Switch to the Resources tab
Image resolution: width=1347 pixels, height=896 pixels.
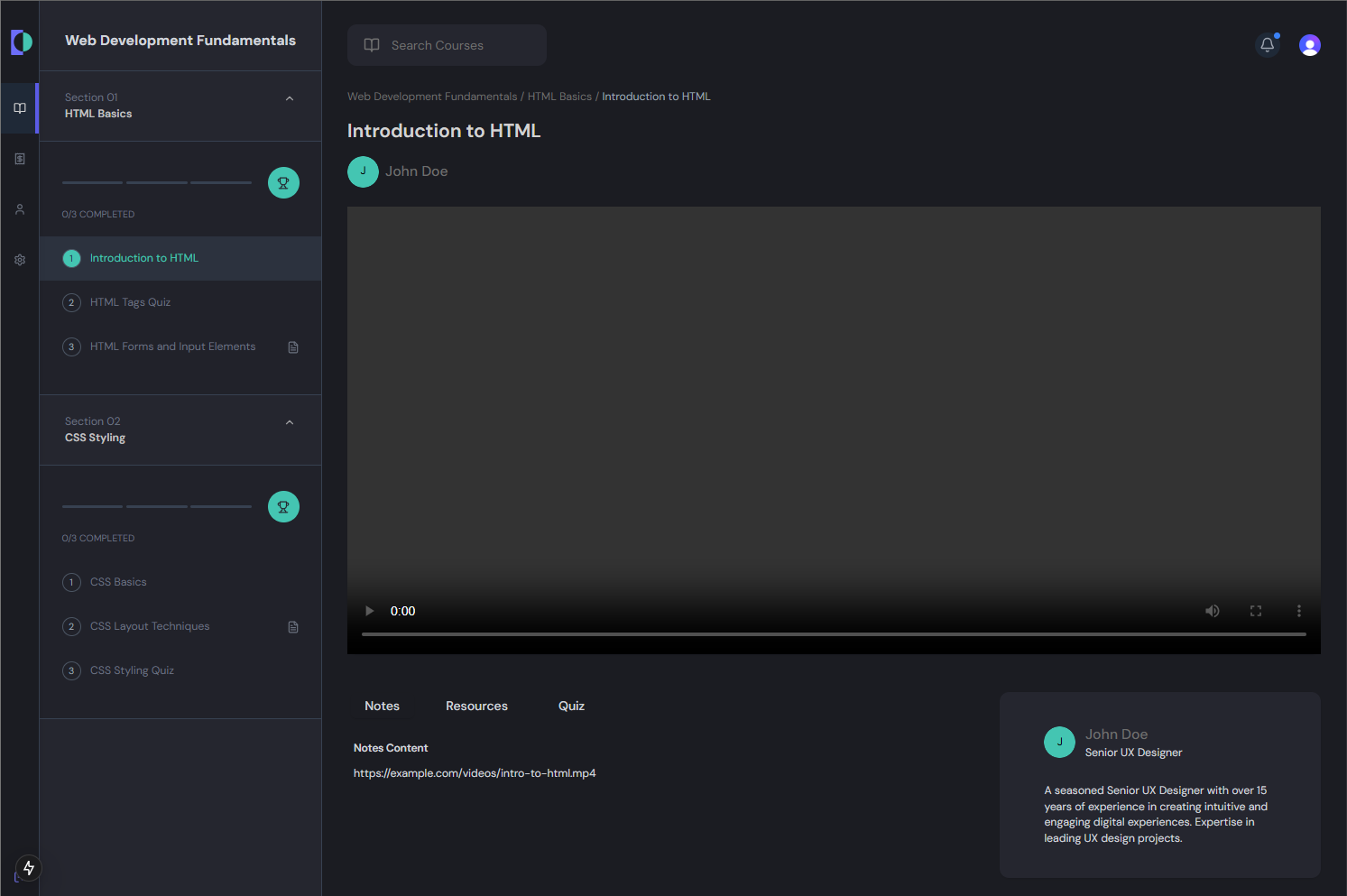[x=477, y=707]
